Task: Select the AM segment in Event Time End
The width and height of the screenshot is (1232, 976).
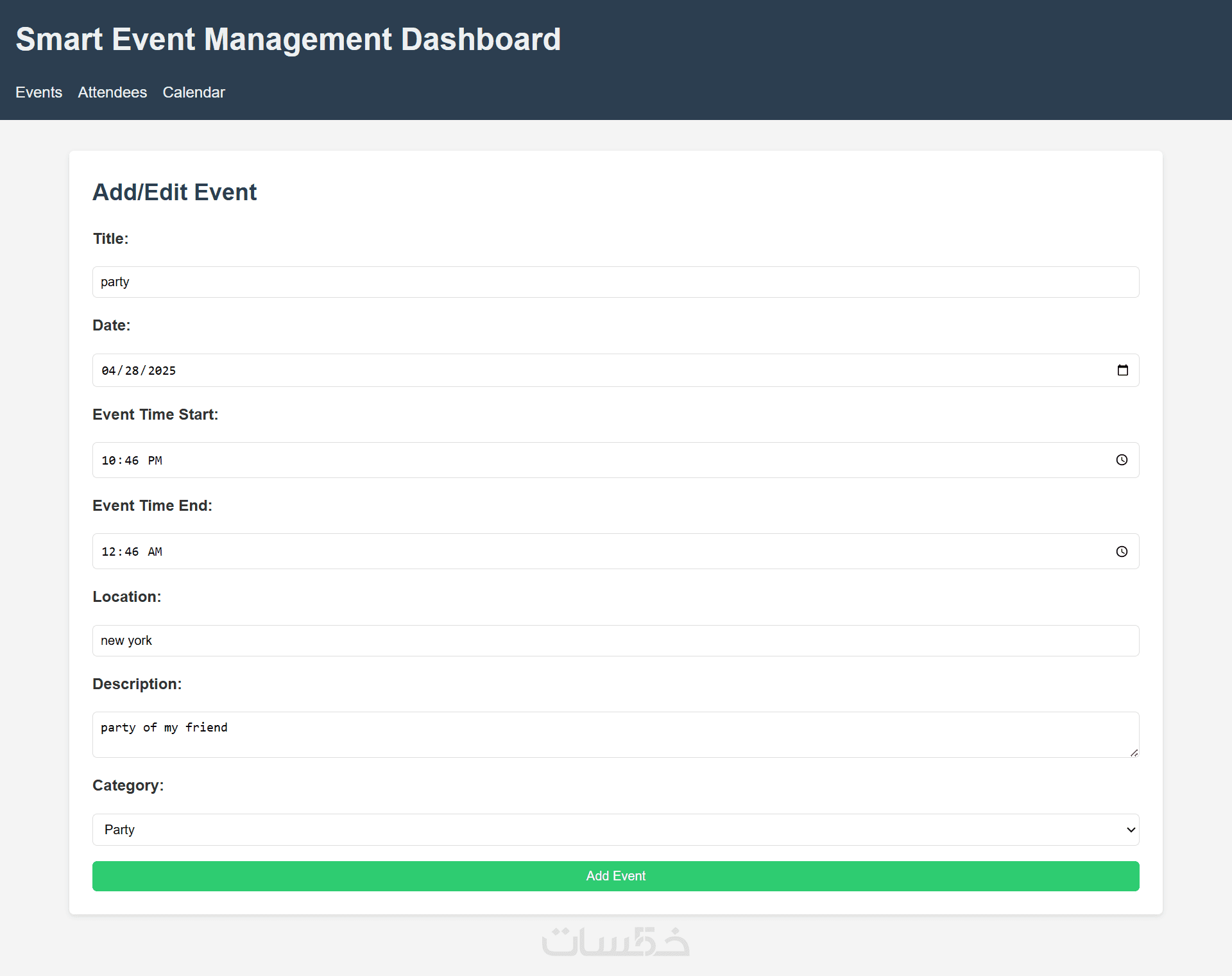Action: [155, 552]
